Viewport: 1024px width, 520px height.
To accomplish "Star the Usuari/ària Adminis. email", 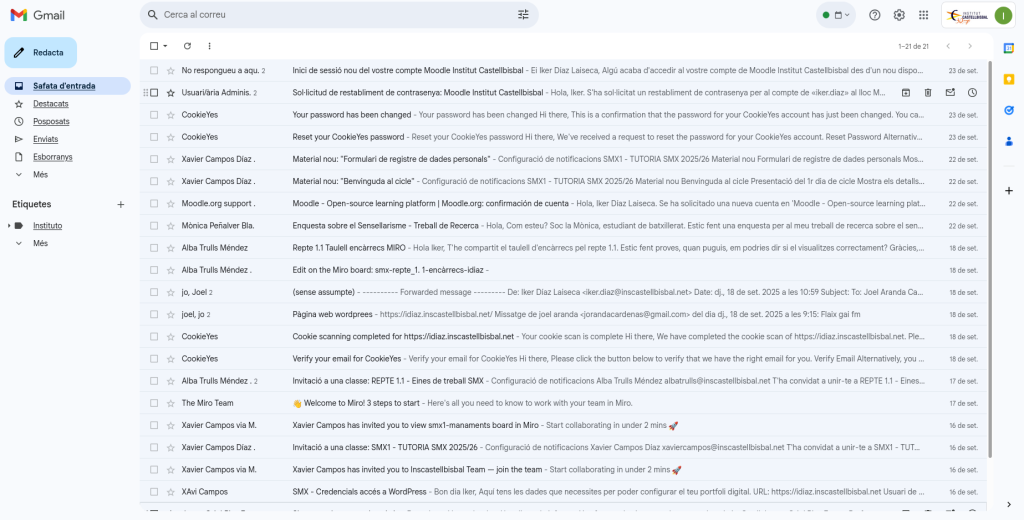I will pos(170,93).
